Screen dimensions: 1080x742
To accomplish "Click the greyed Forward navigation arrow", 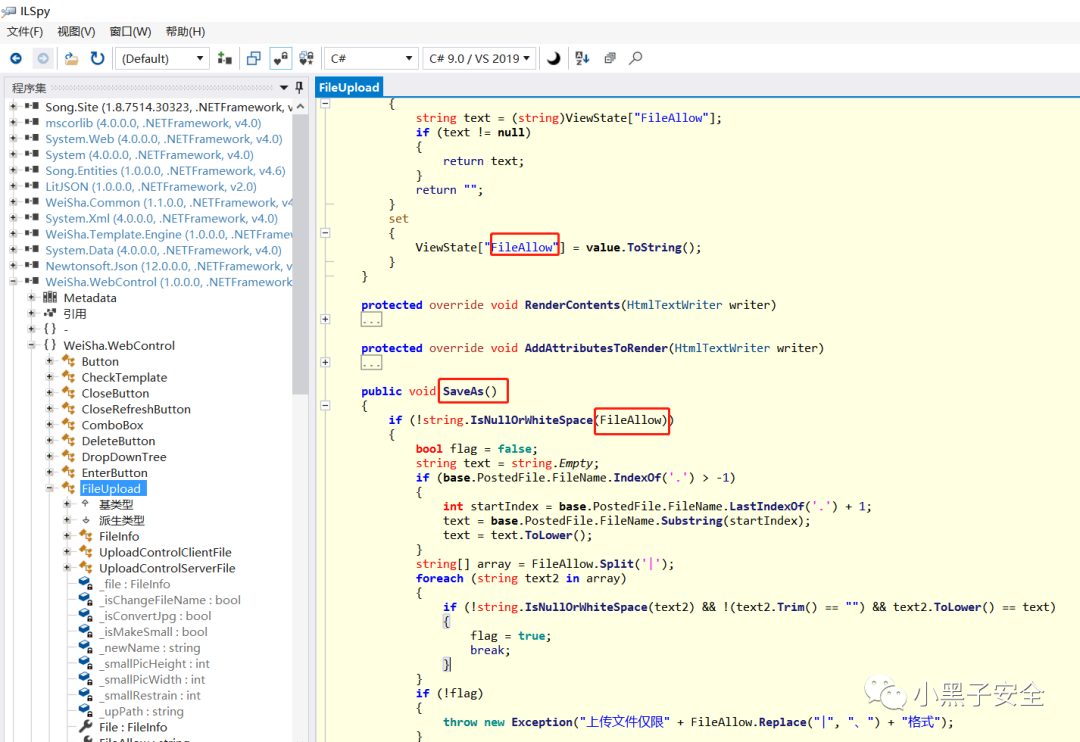I will coord(43,59).
